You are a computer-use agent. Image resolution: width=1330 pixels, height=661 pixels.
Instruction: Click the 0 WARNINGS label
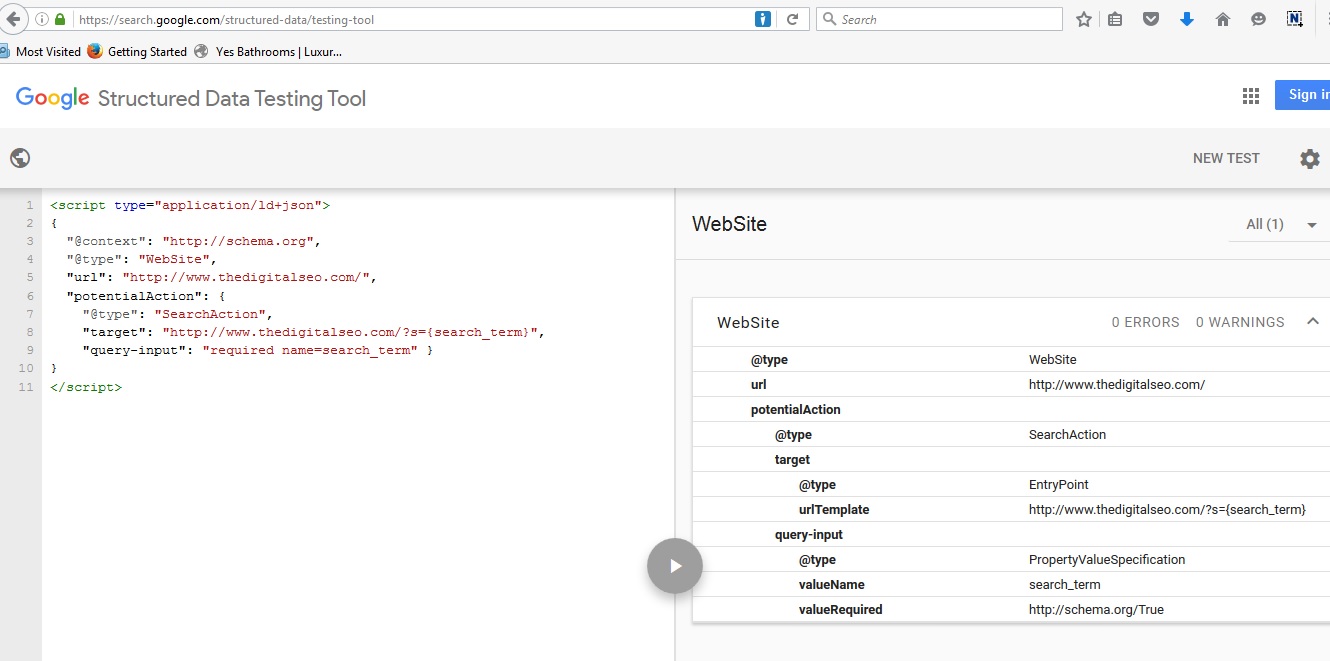(x=1240, y=322)
